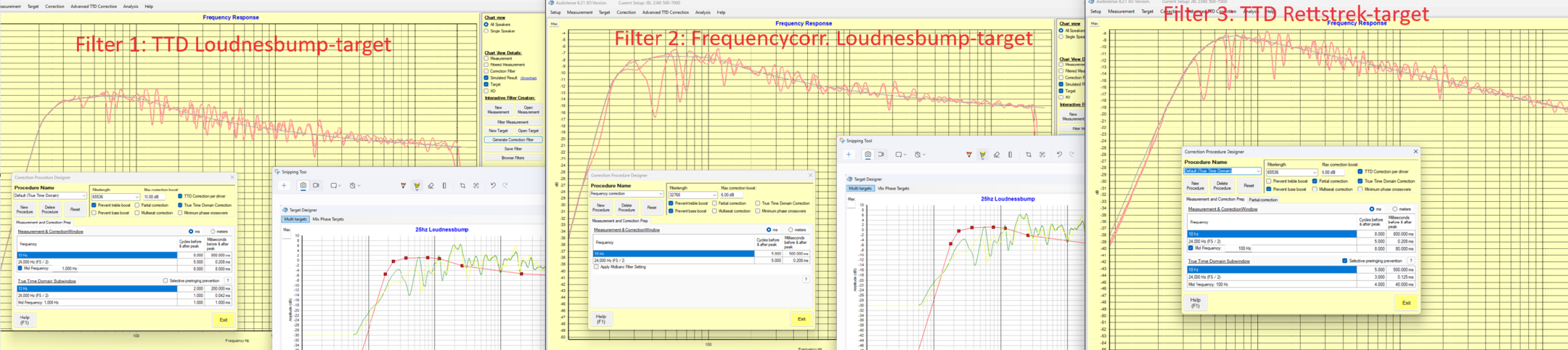Select the eraser in Filter 1's Snipping Tool
The image size is (1568, 350).
tap(431, 186)
